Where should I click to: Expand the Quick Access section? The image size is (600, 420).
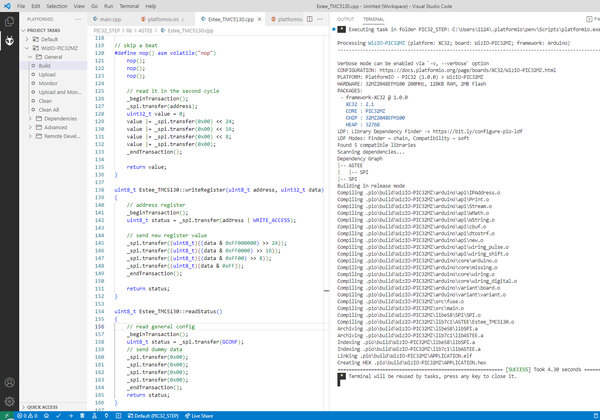[x=42, y=407]
